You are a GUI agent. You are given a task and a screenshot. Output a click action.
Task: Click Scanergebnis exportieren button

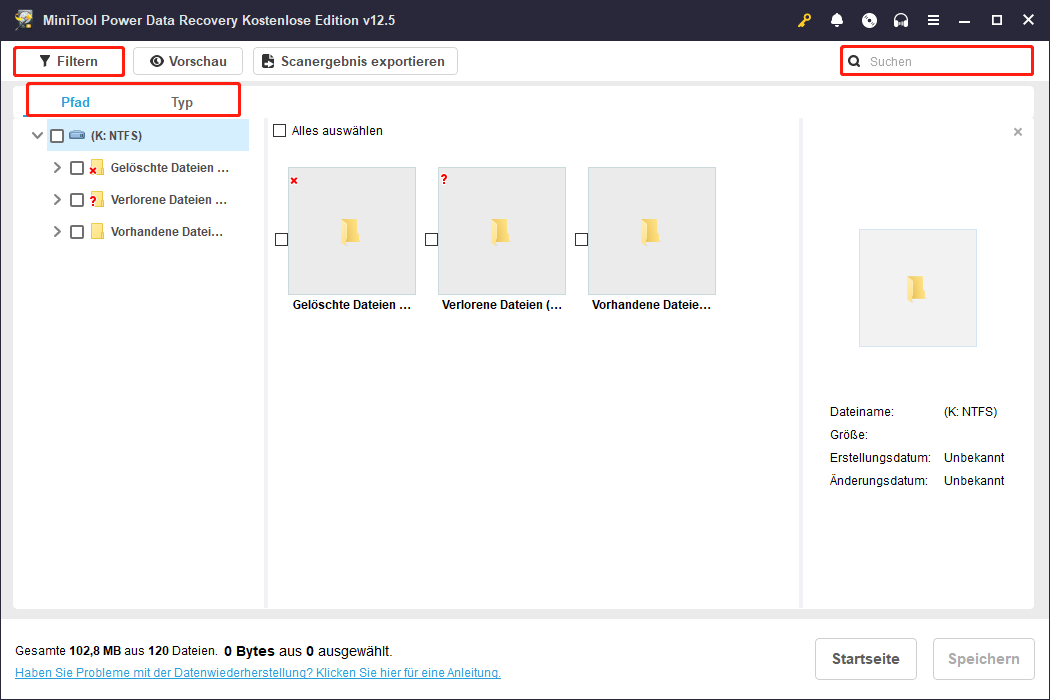click(355, 61)
